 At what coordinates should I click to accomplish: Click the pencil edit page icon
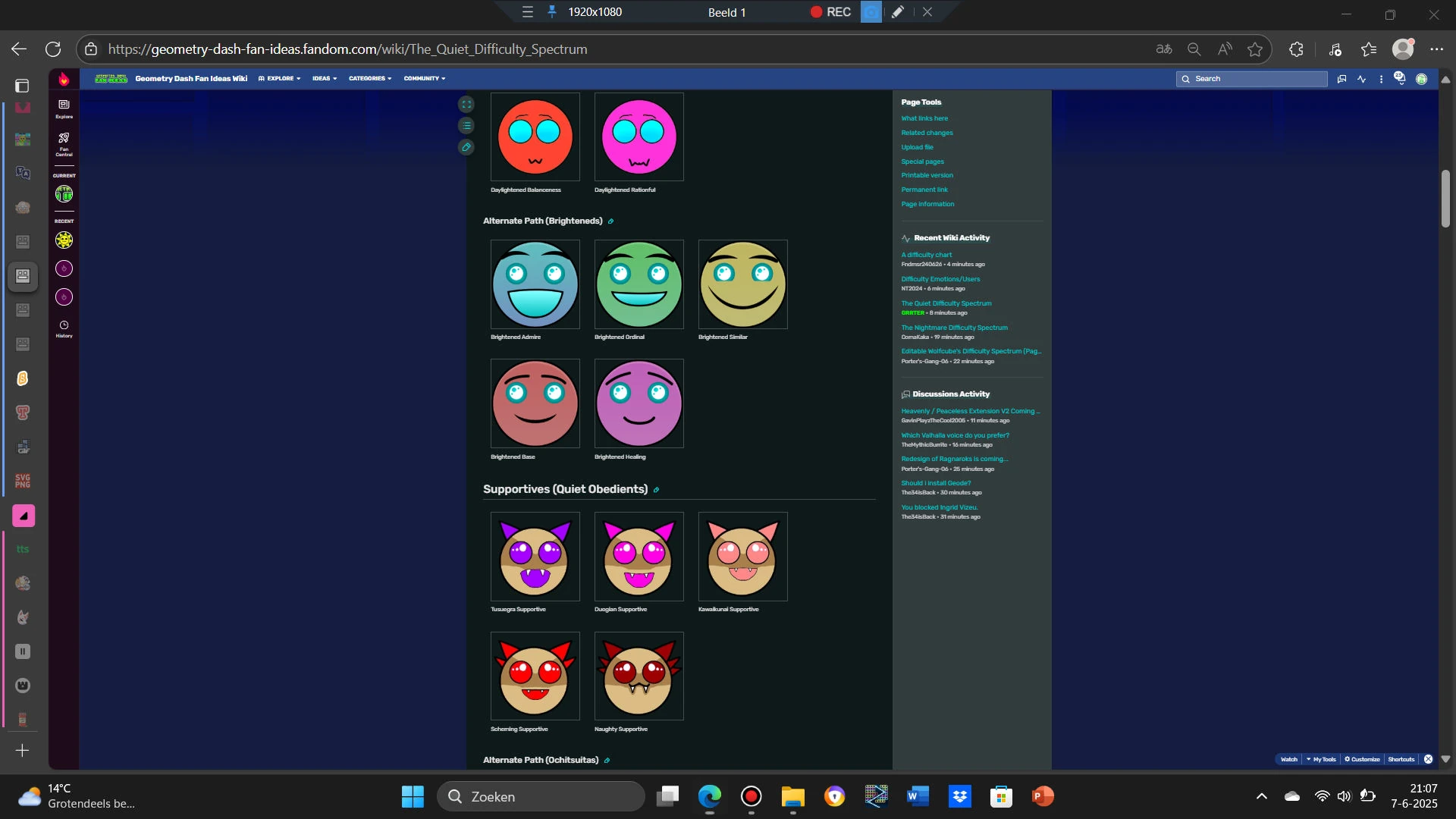pos(466,147)
